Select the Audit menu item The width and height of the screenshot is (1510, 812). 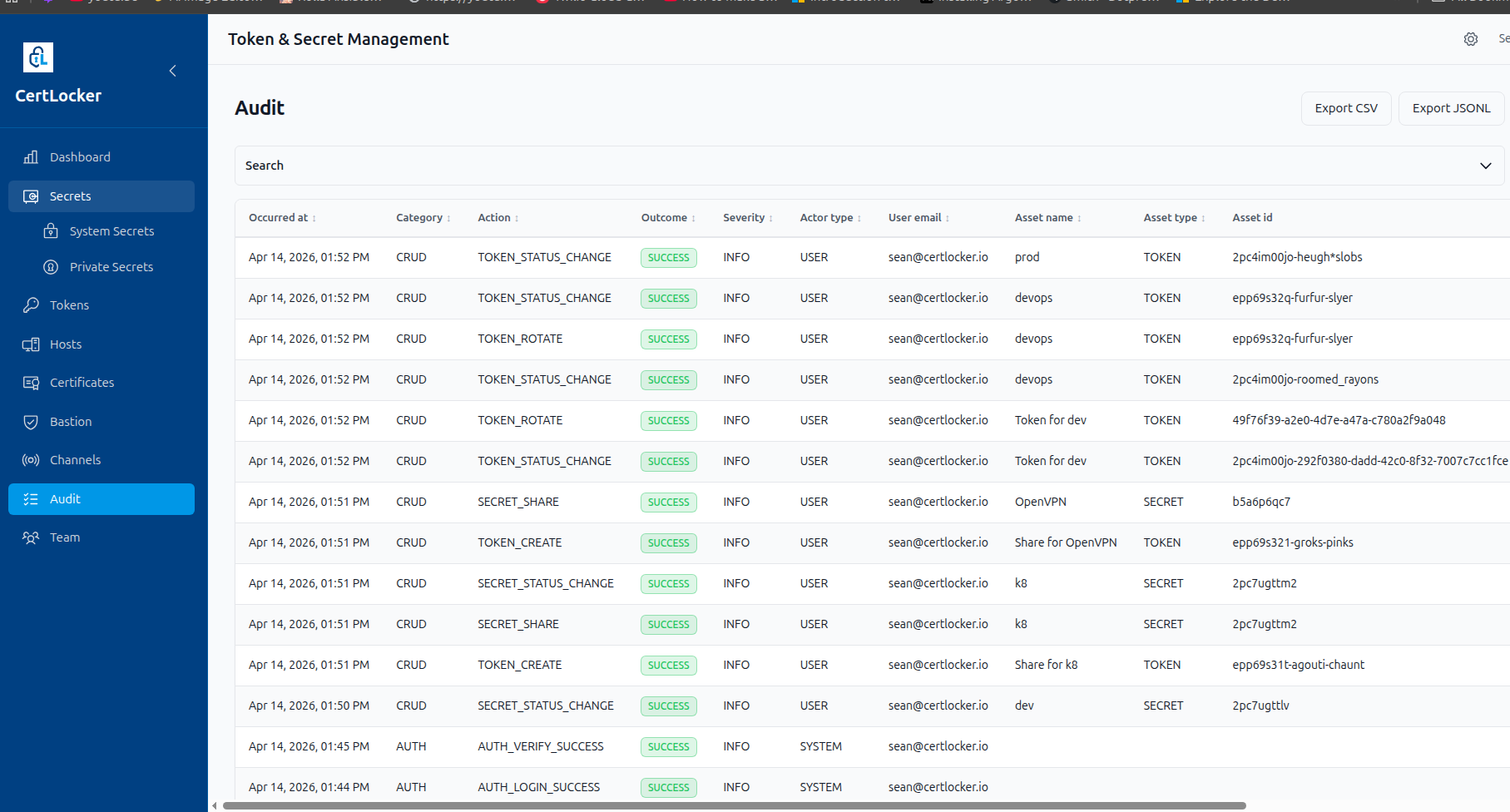pos(101,499)
